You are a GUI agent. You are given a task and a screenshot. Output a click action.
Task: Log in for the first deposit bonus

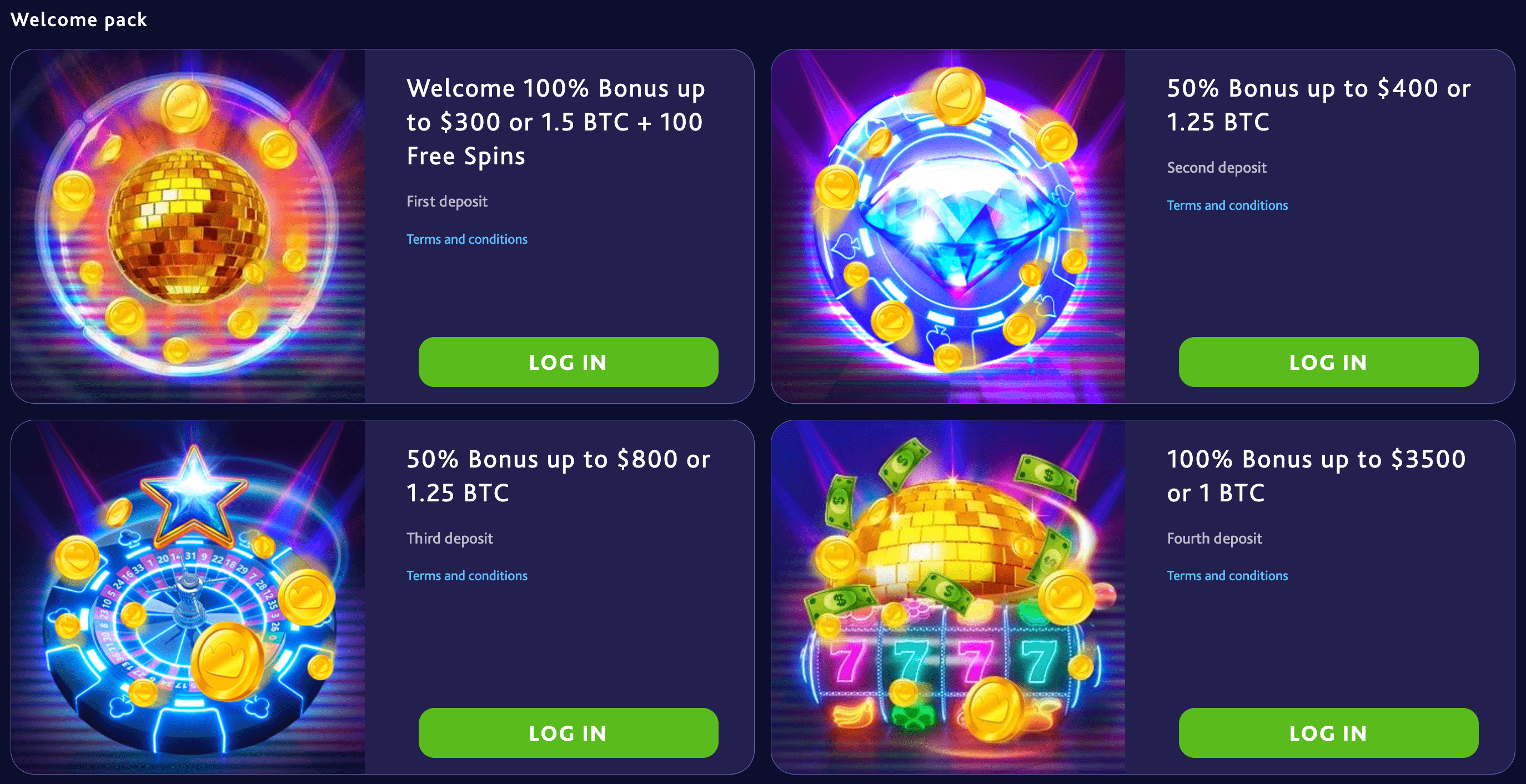click(568, 362)
